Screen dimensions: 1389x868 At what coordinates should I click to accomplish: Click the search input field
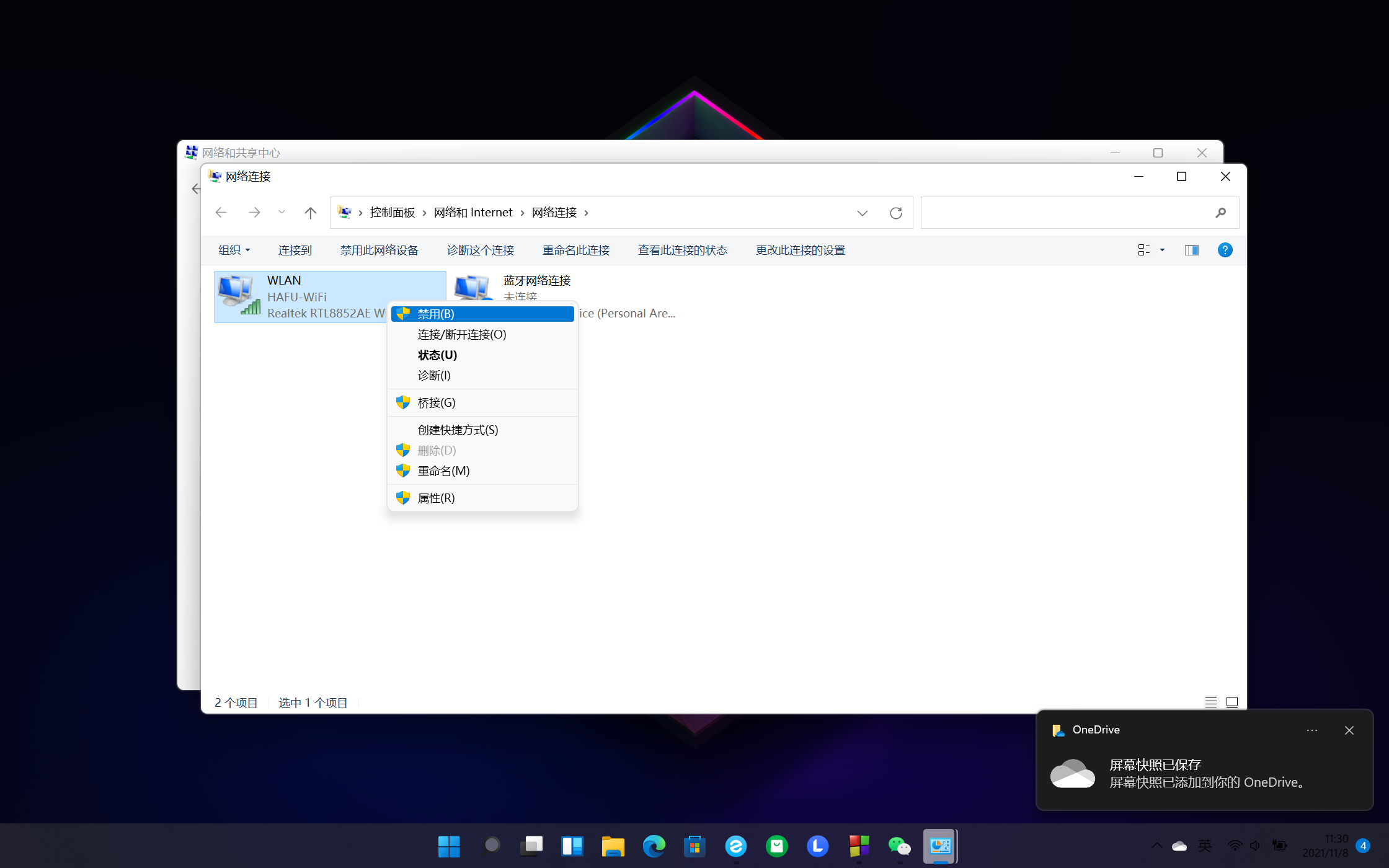click(1067, 213)
